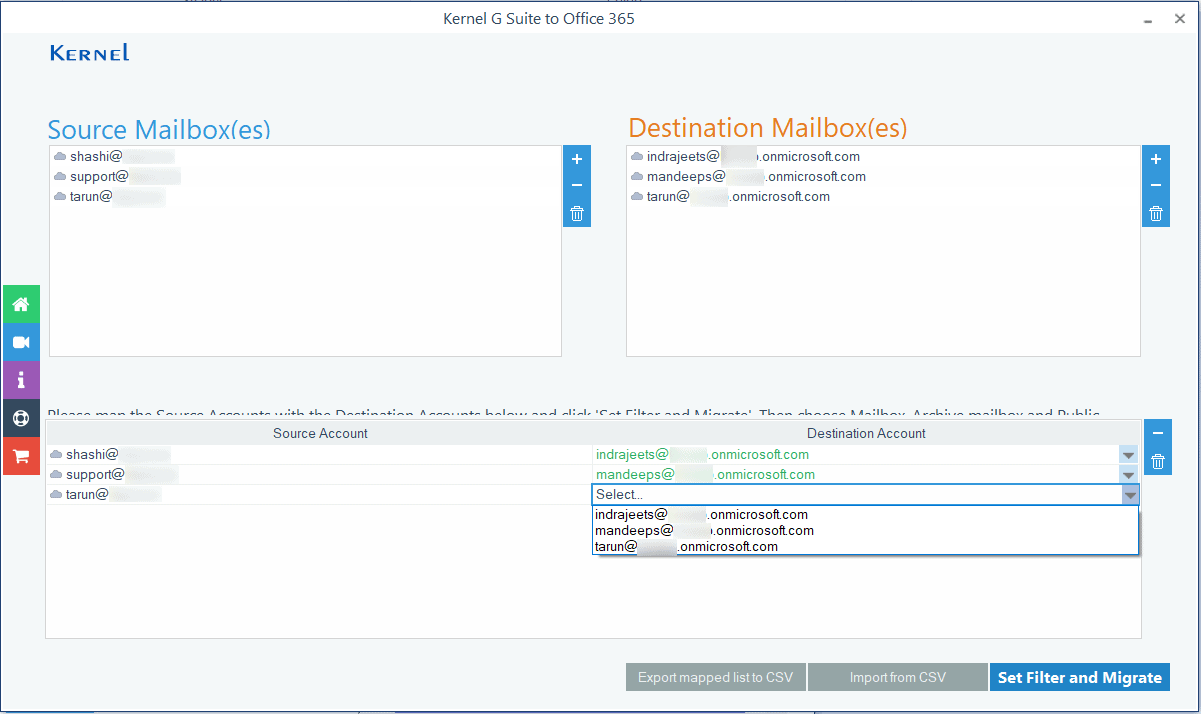Remove mapping row using minus icon
Image resolution: width=1201 pixels, height=714 pixels.
click(x=1158, y=433)
